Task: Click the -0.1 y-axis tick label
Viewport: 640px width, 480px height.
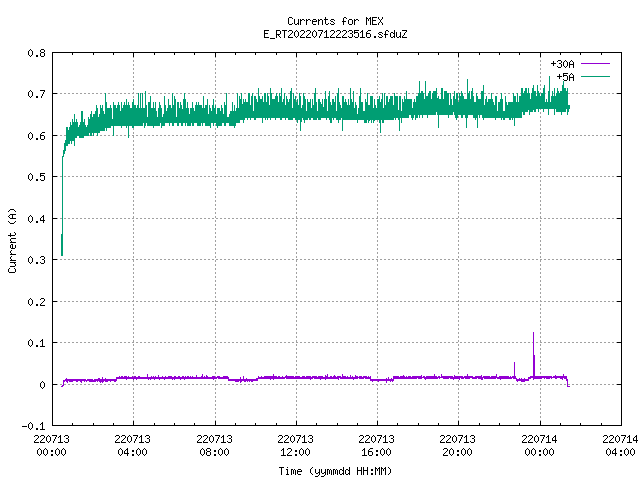Action: tap(33, 426)
